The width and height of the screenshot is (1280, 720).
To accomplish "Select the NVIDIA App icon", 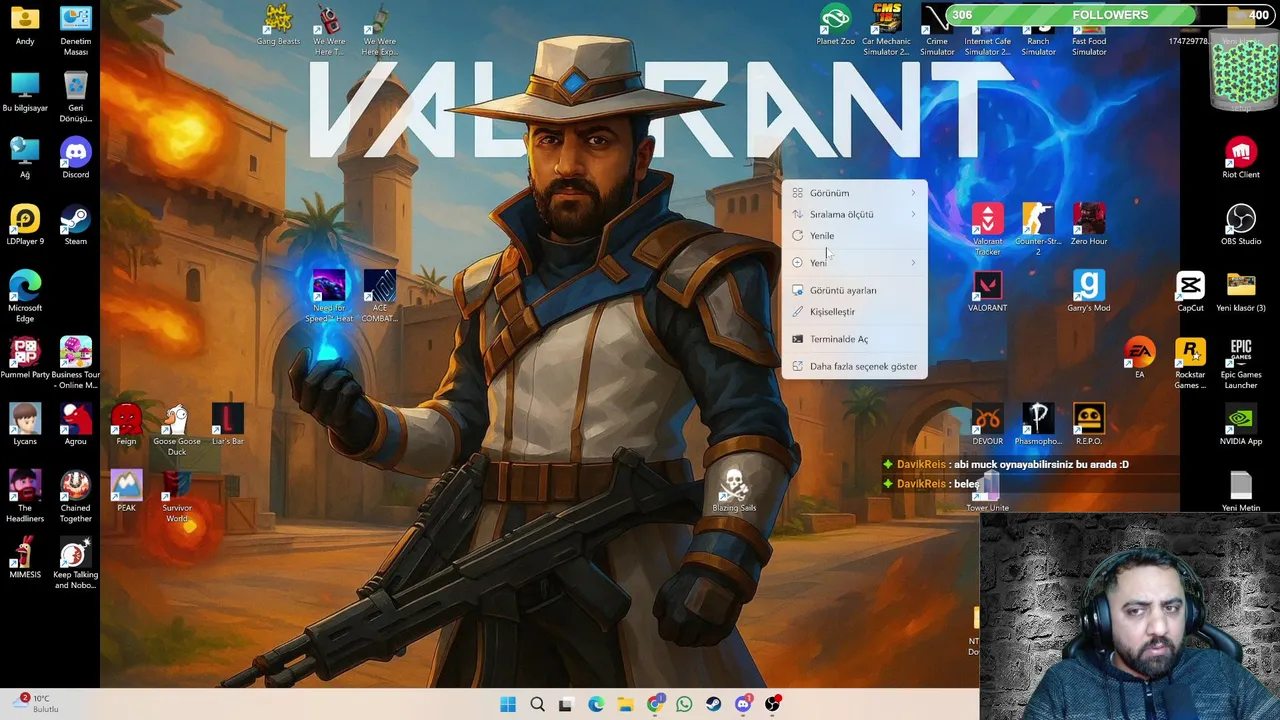I will pos(1241,426).
